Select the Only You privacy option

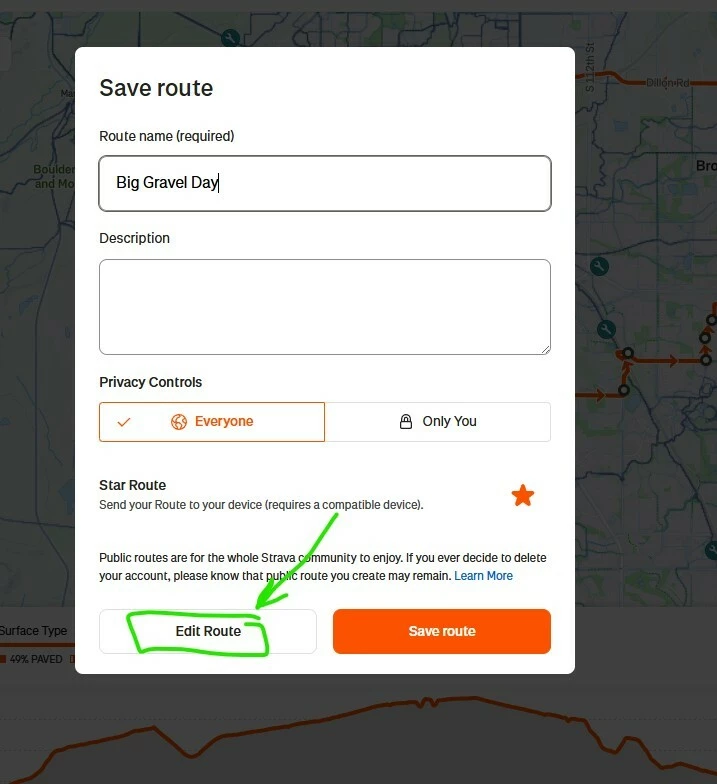click(x=438, y=422)
